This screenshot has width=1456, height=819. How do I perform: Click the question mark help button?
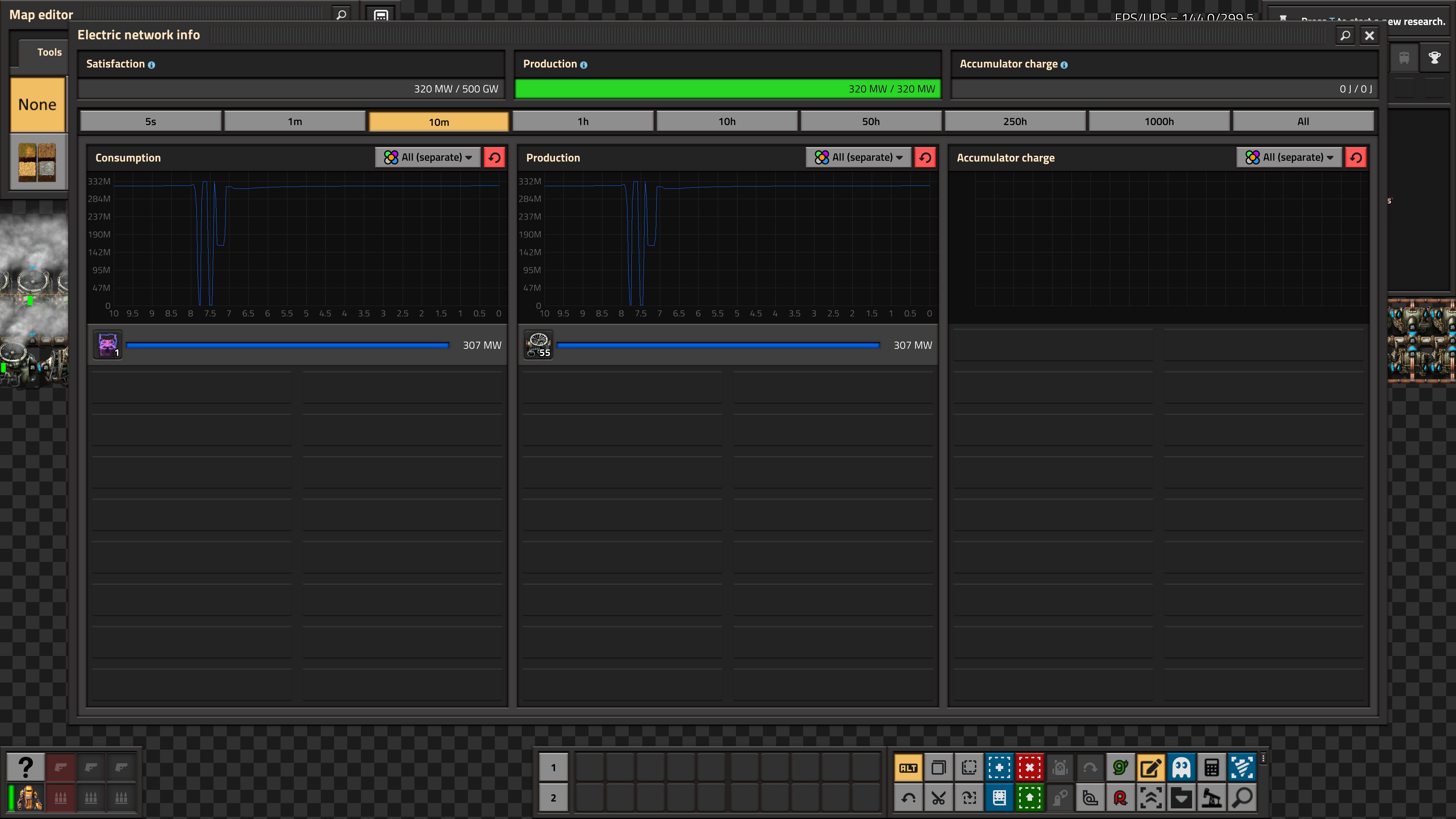coord(25,767)
